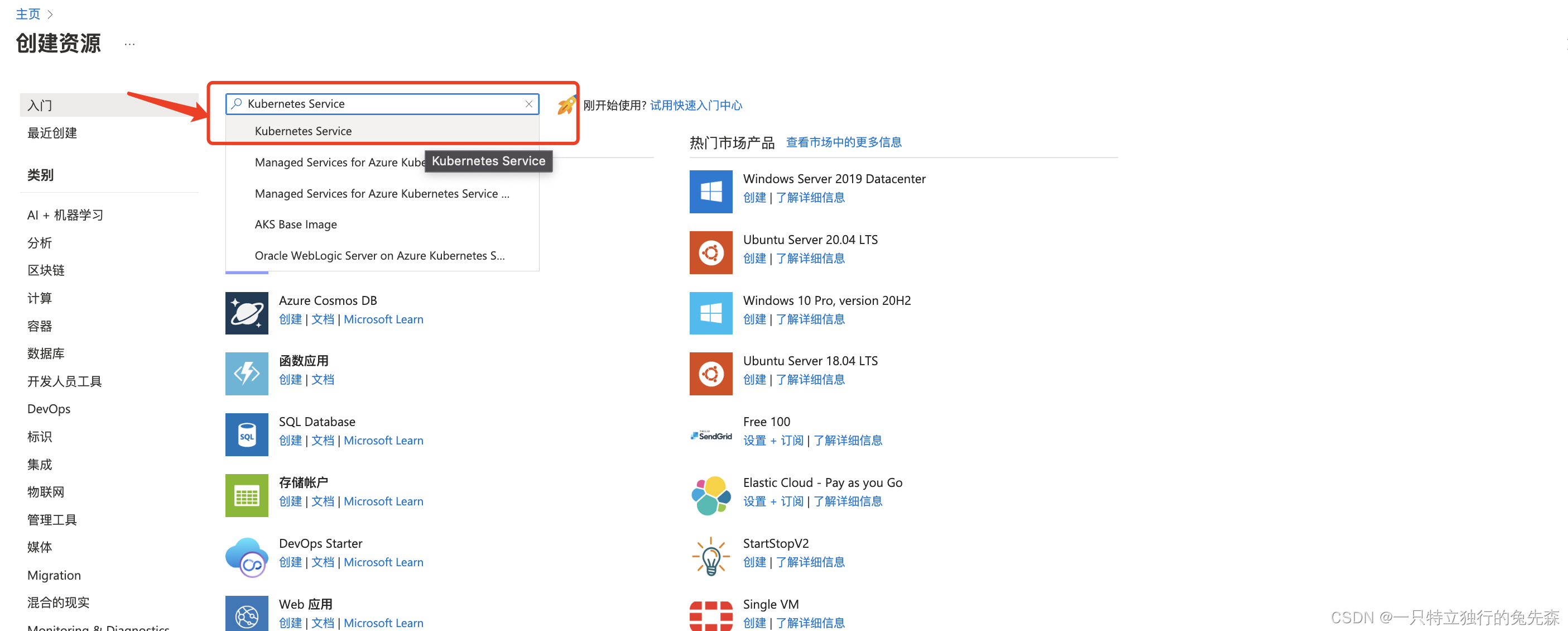Select AKS Base Image suggestion
The height and width of the screenshot is (631, 1568).
382,224
